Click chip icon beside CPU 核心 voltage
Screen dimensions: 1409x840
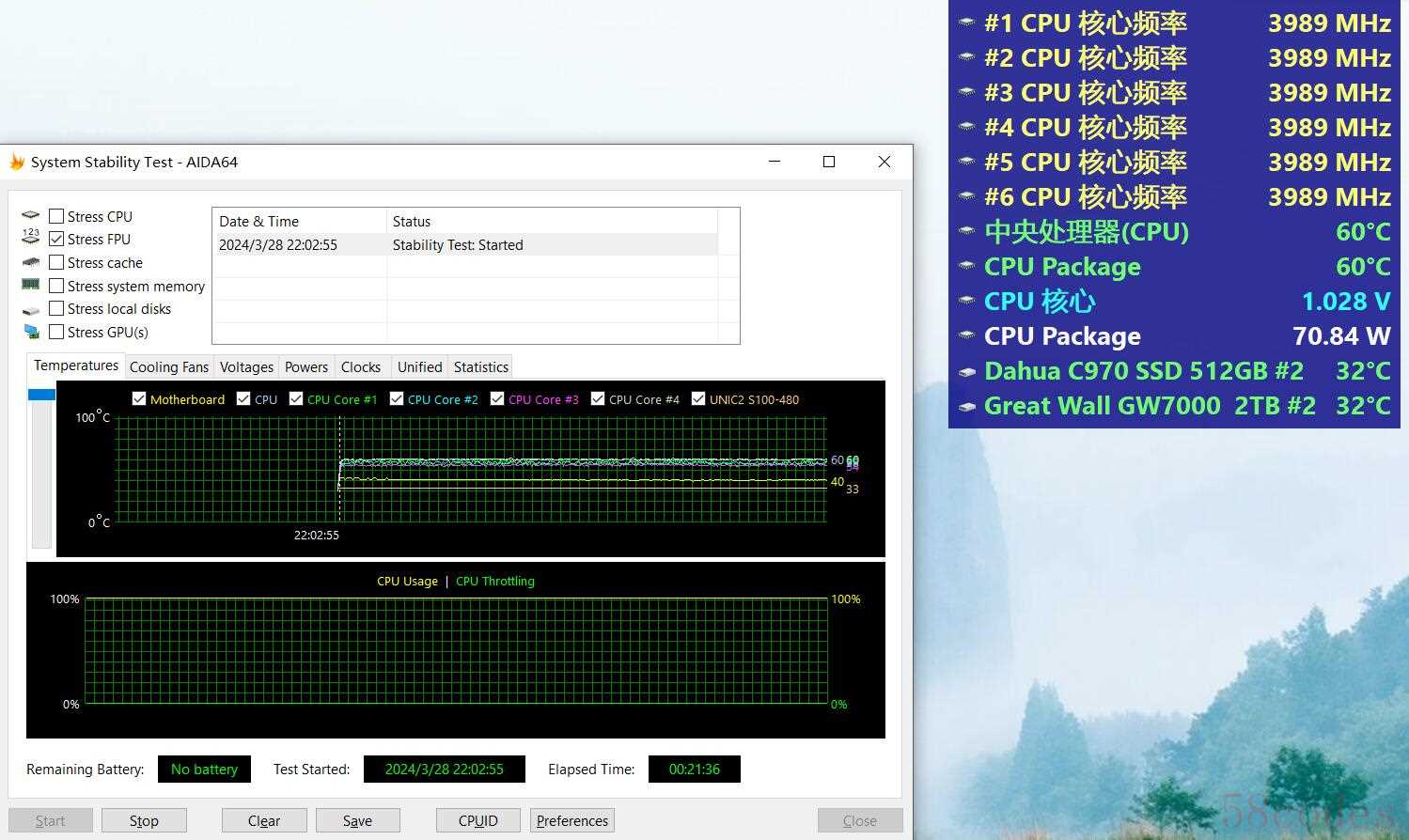966,302
